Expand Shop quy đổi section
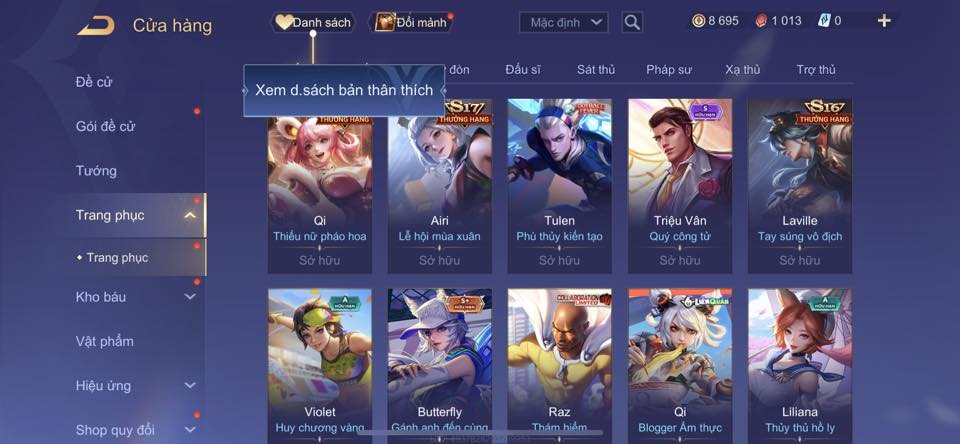960x444 pixels. pyautogui.click(x=190, y=429)
